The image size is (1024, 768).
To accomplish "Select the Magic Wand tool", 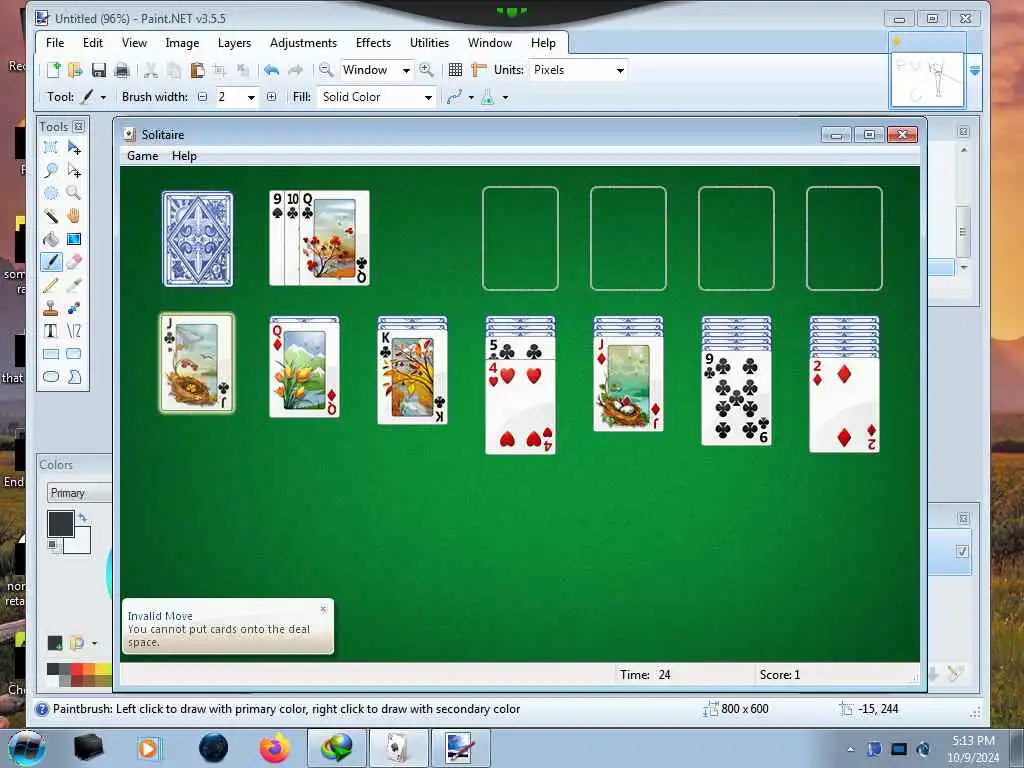I will pyautogui.click(x=51, y=216).
